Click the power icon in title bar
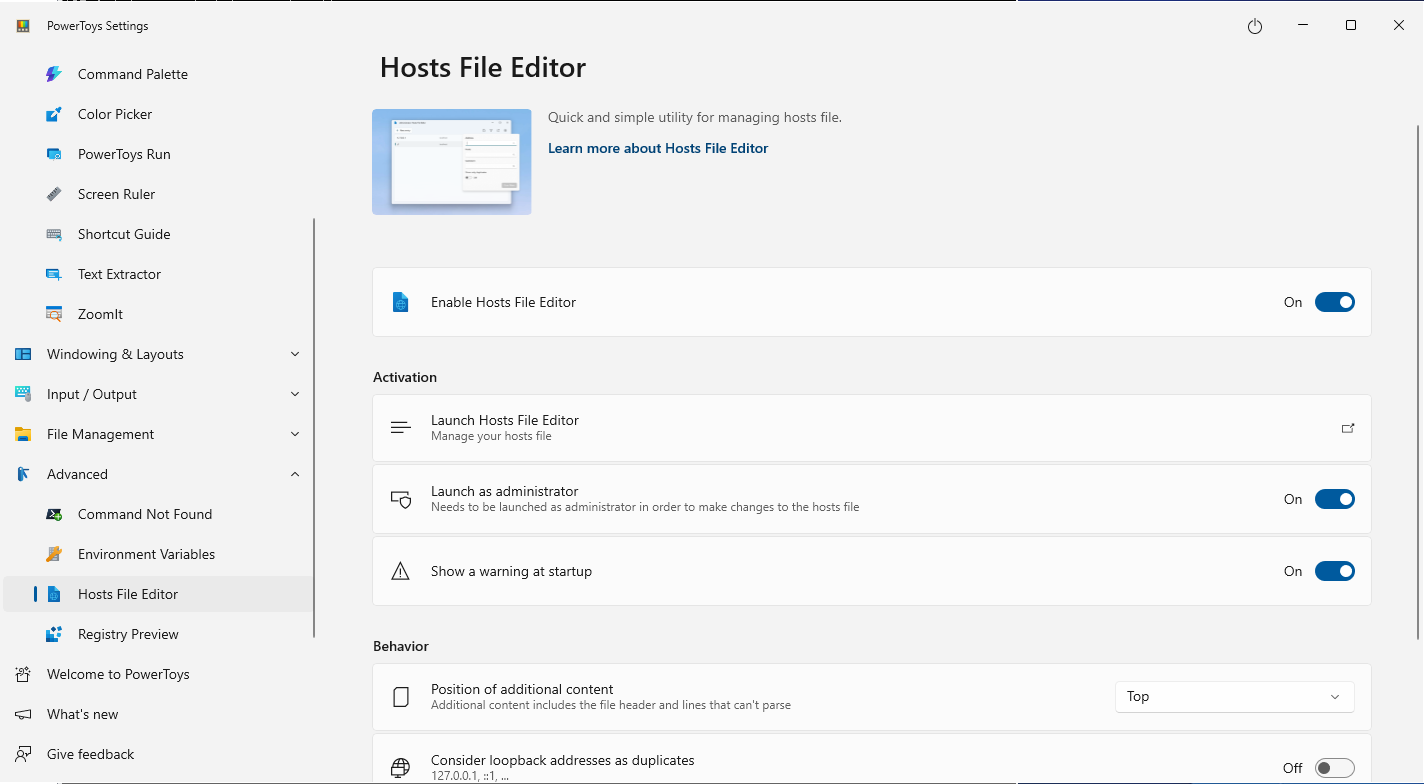The width and height of the screenshot is (1424, 784). 1255,26
